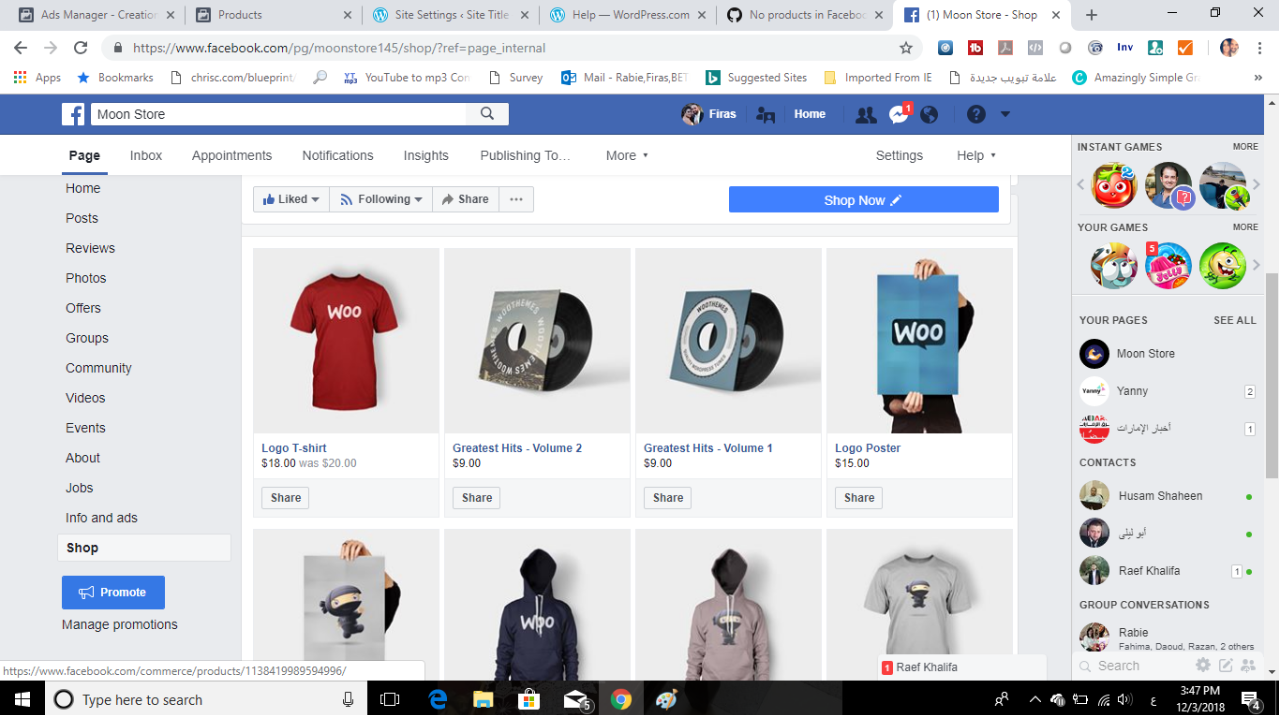Open the account menu dropdown arrow
The height and width of the screenshot is (715, 1279).
pos(1005,115)
